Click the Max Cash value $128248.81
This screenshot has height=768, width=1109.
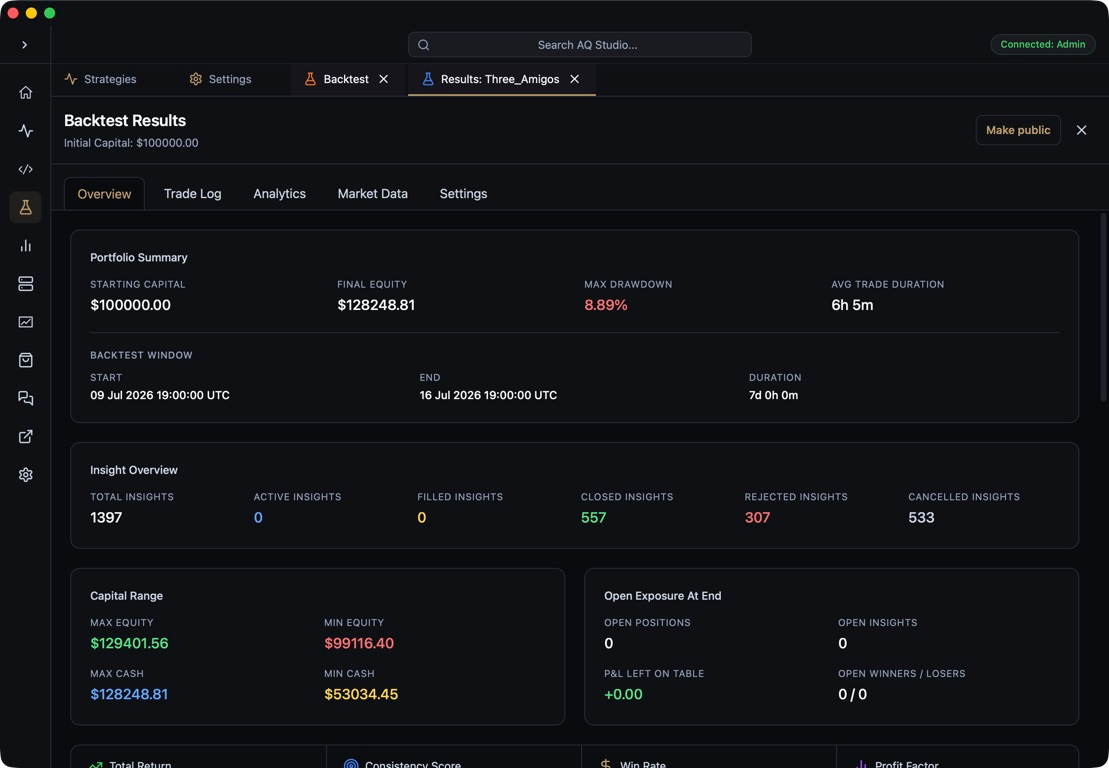129,694
